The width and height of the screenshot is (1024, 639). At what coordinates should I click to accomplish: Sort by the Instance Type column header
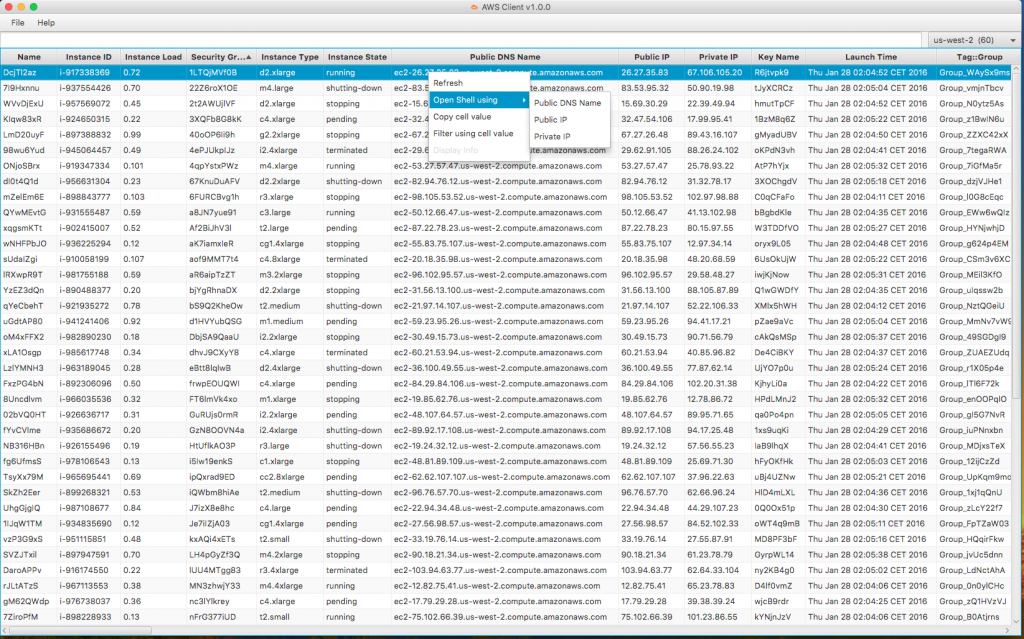point(290,57)
